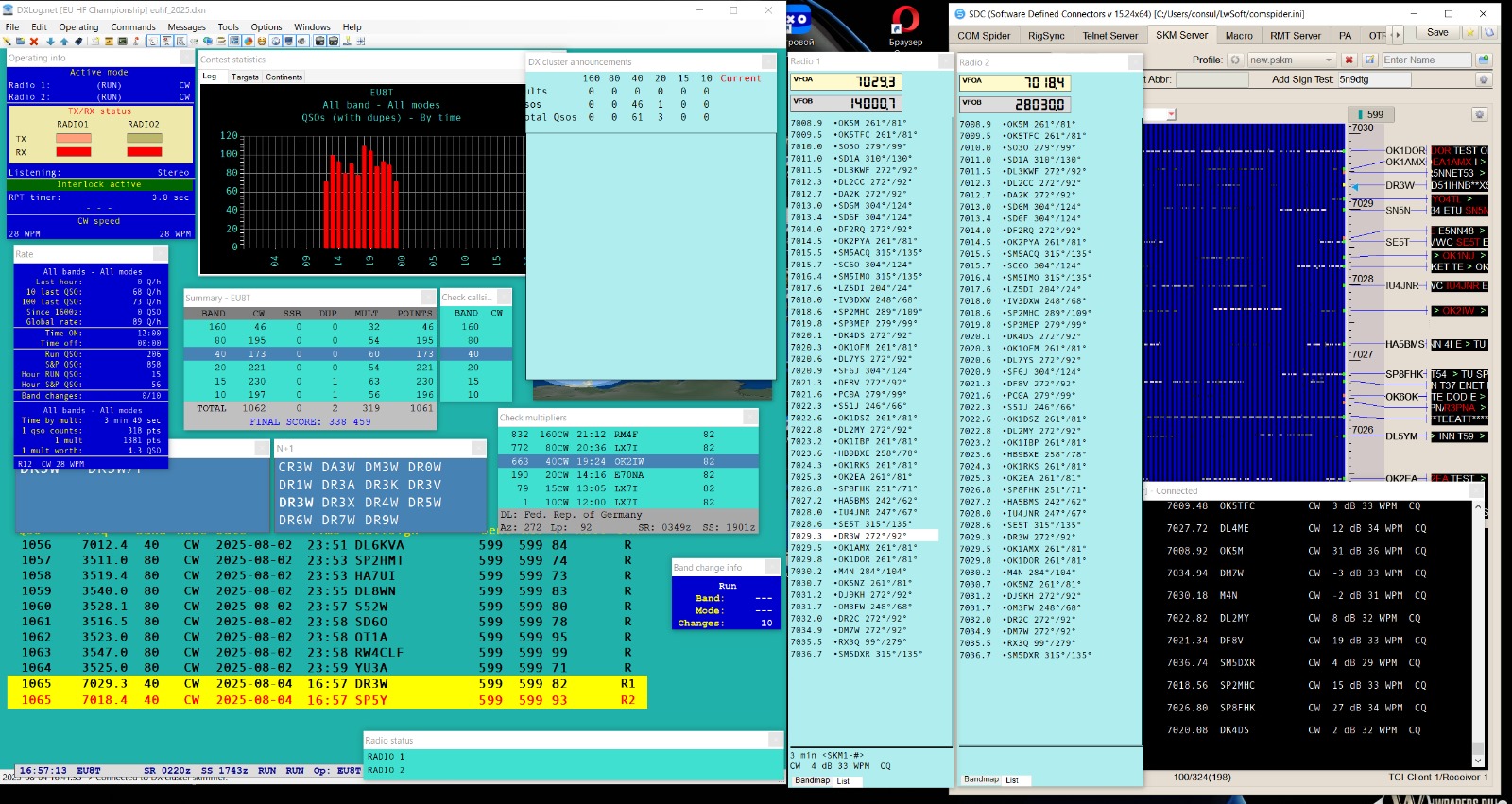Click the save profile disk icon
Screen dimensions: 1512x804
(1369, 60)
